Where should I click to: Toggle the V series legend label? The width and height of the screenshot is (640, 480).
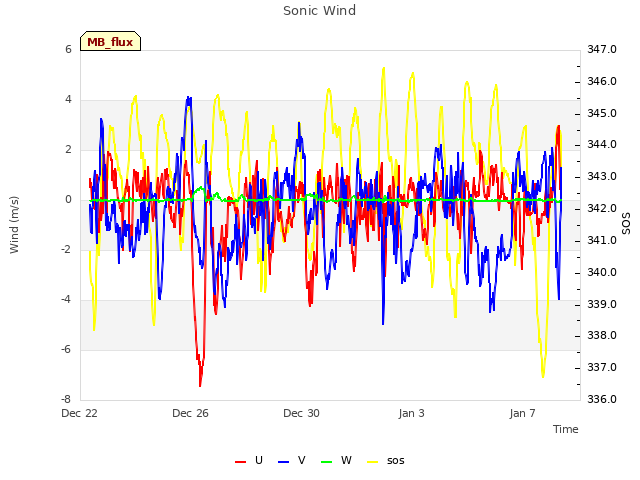302,460
